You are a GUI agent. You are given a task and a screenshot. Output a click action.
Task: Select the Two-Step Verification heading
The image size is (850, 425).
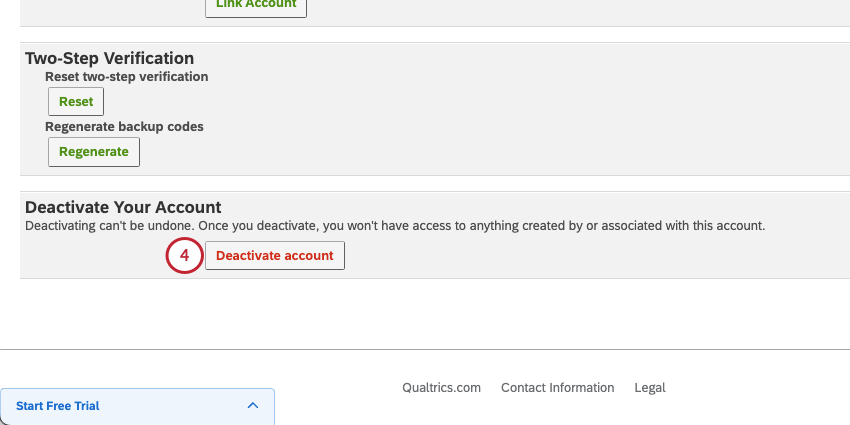[109, 59]
